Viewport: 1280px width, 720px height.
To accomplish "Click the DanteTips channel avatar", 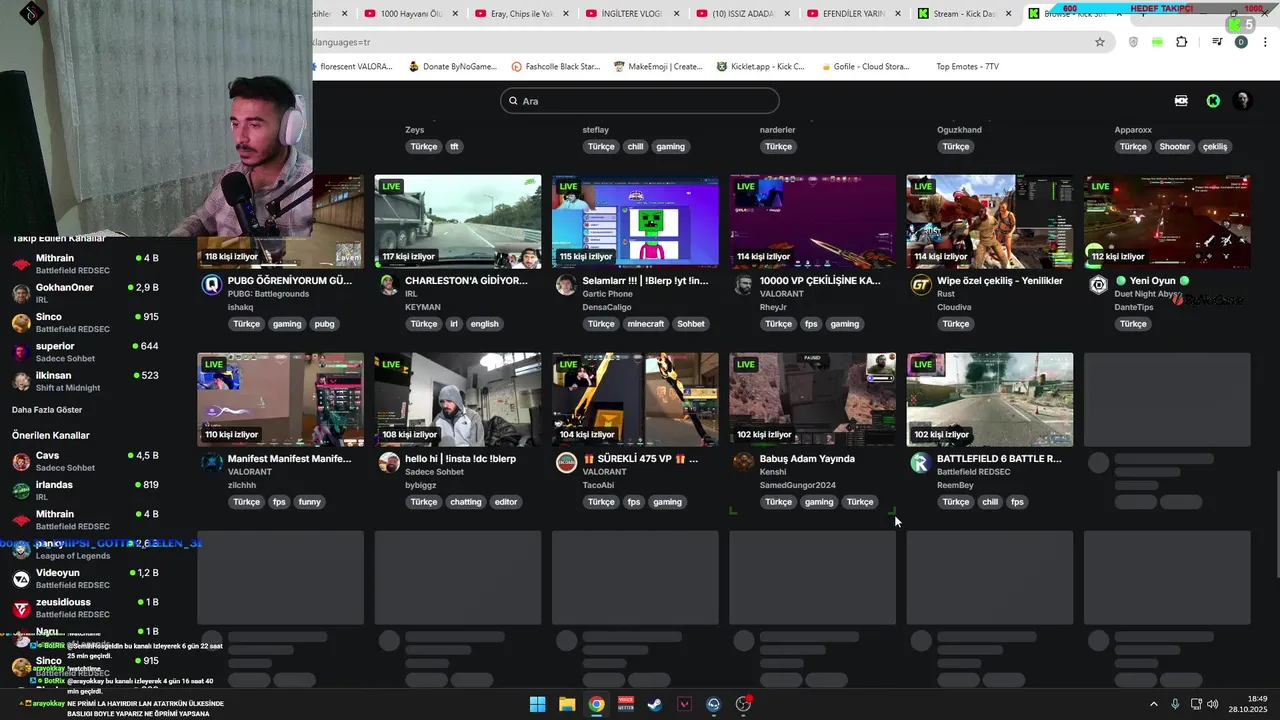I will pyautogui.click(x=1098, y=285).
